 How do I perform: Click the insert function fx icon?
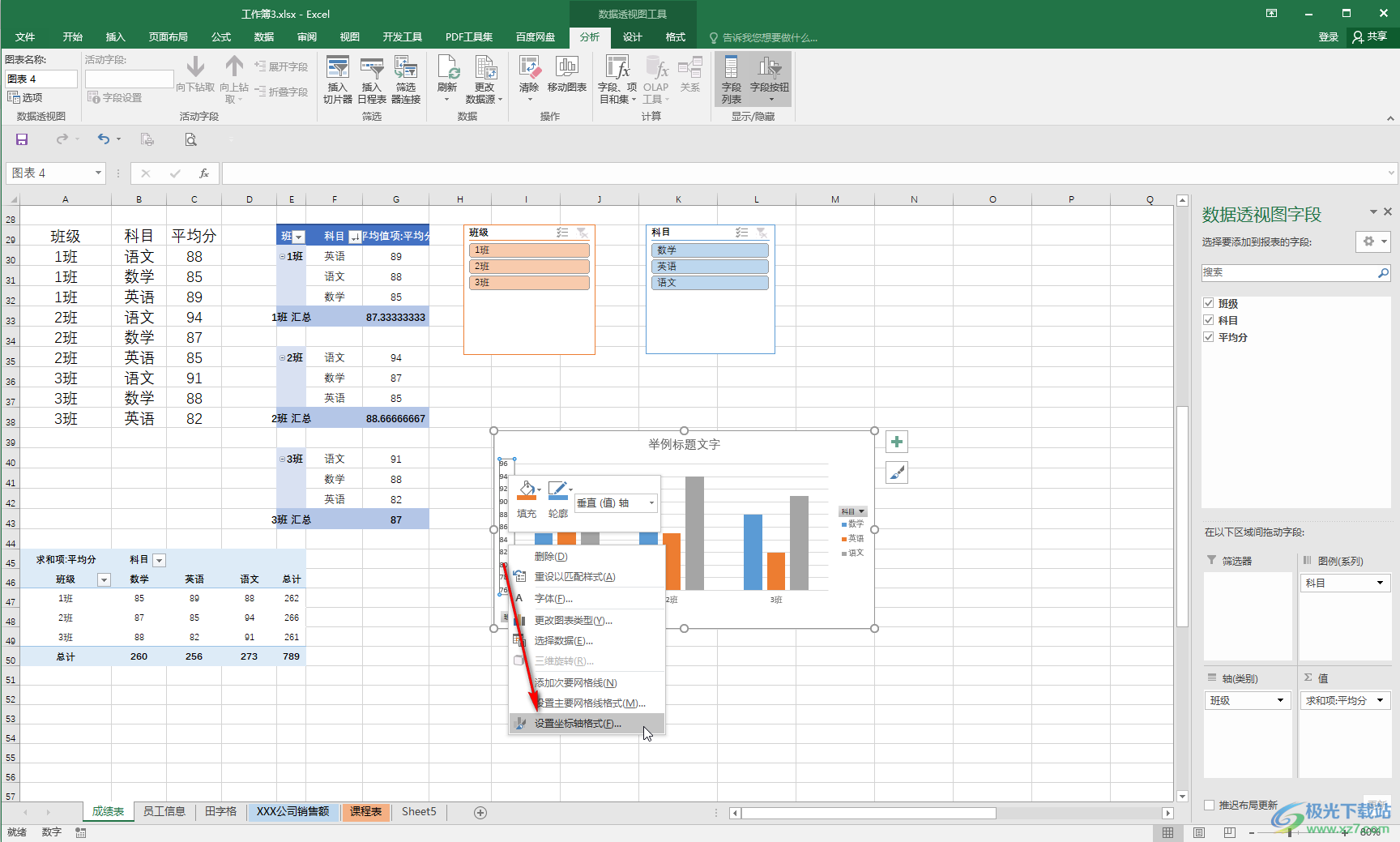(204, 173)
